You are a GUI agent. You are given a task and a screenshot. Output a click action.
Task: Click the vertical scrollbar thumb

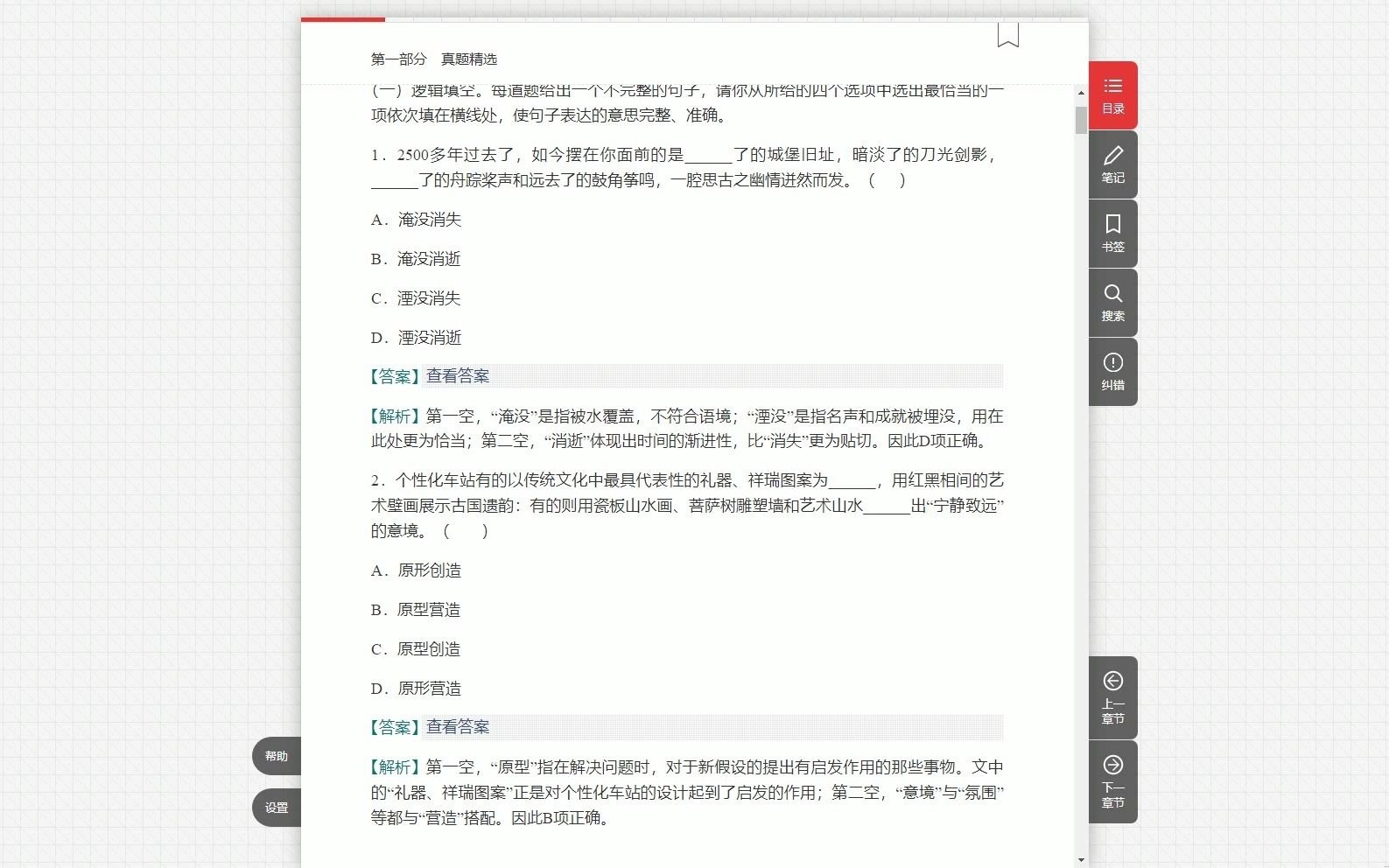coord(1081,121)
